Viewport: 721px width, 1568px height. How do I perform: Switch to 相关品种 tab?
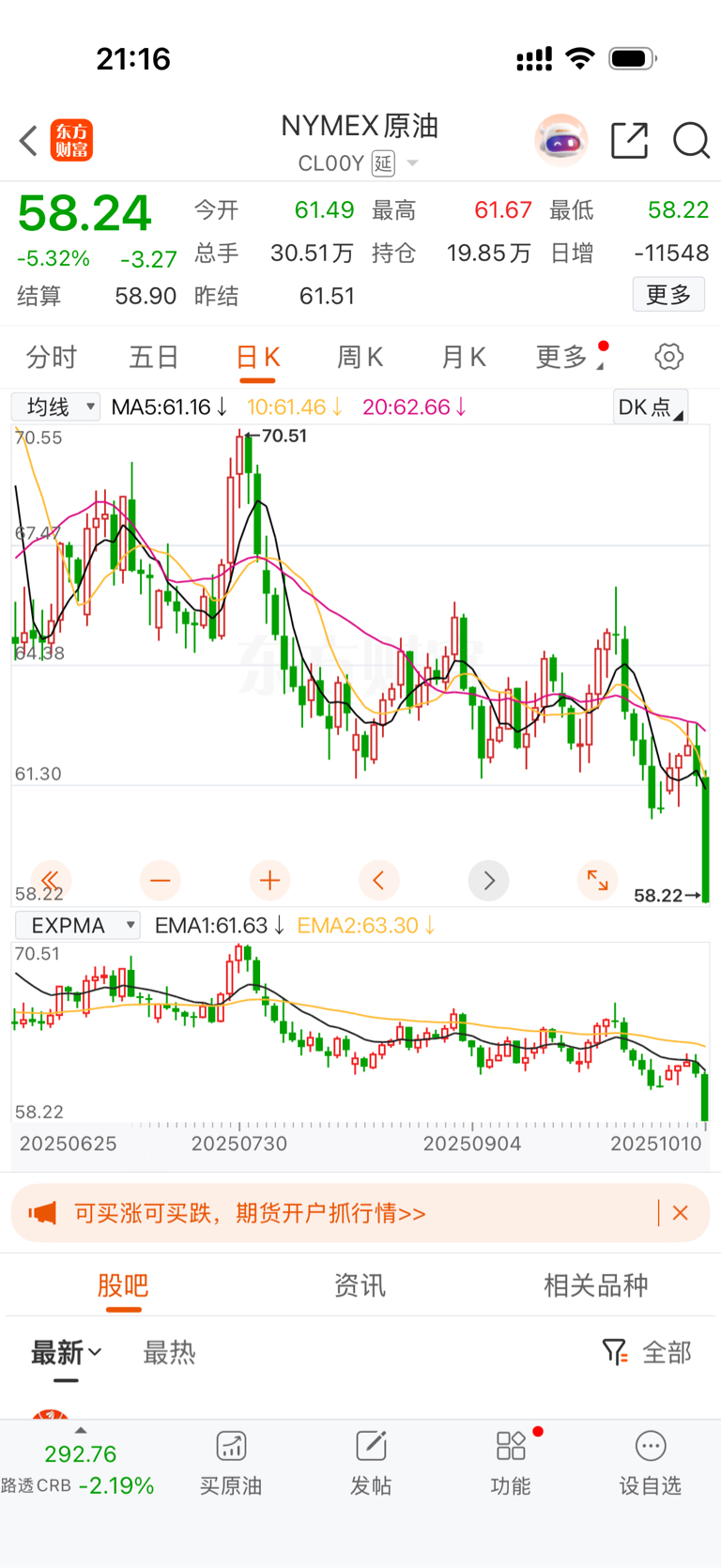click(596, 1285)
